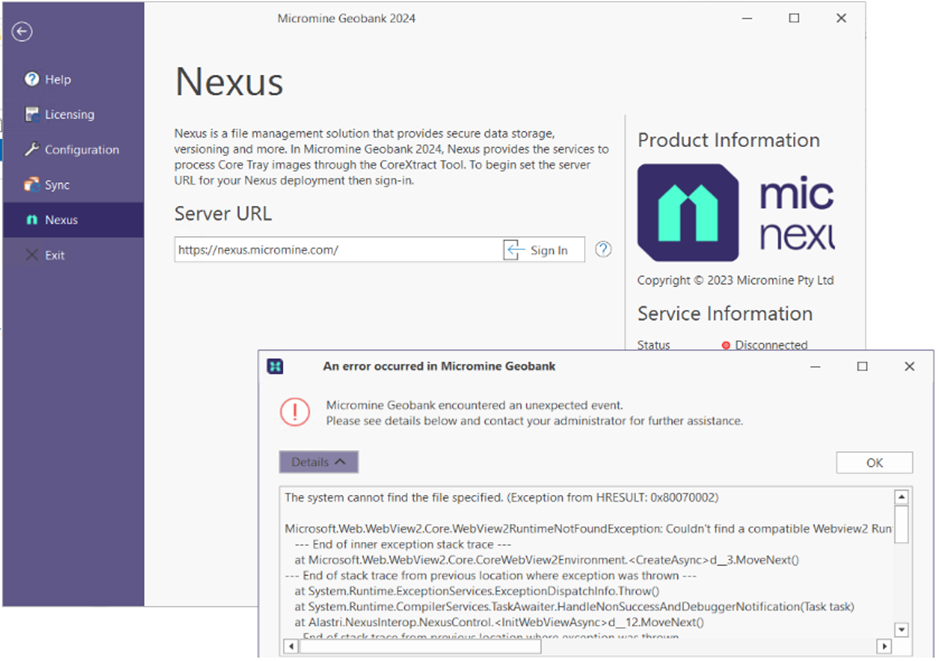Close the error dialog window

909,367
